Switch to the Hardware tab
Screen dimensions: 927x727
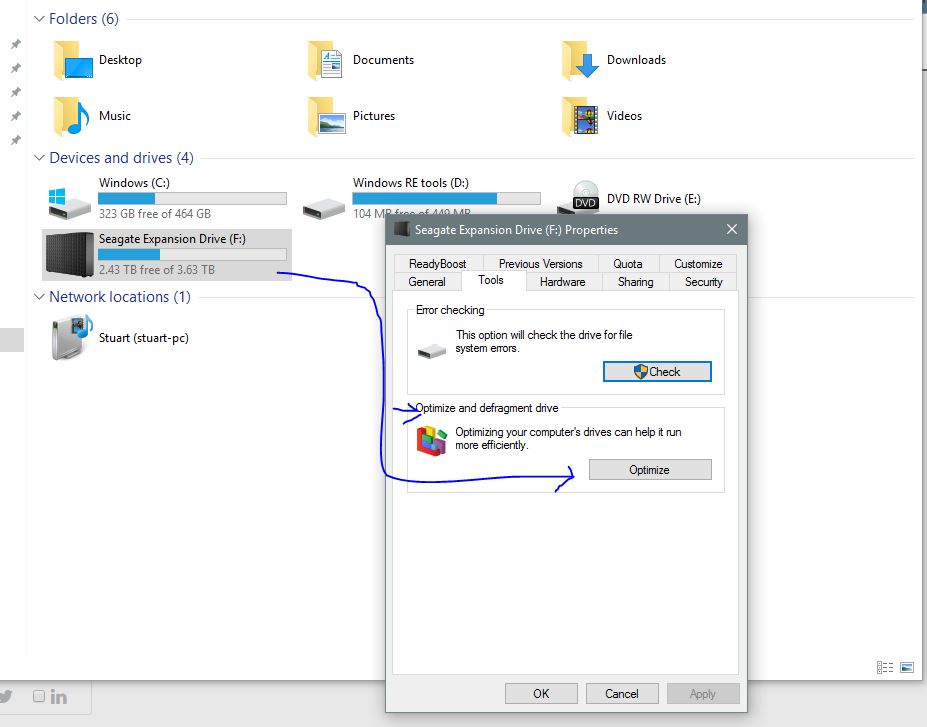pos(562,282)
